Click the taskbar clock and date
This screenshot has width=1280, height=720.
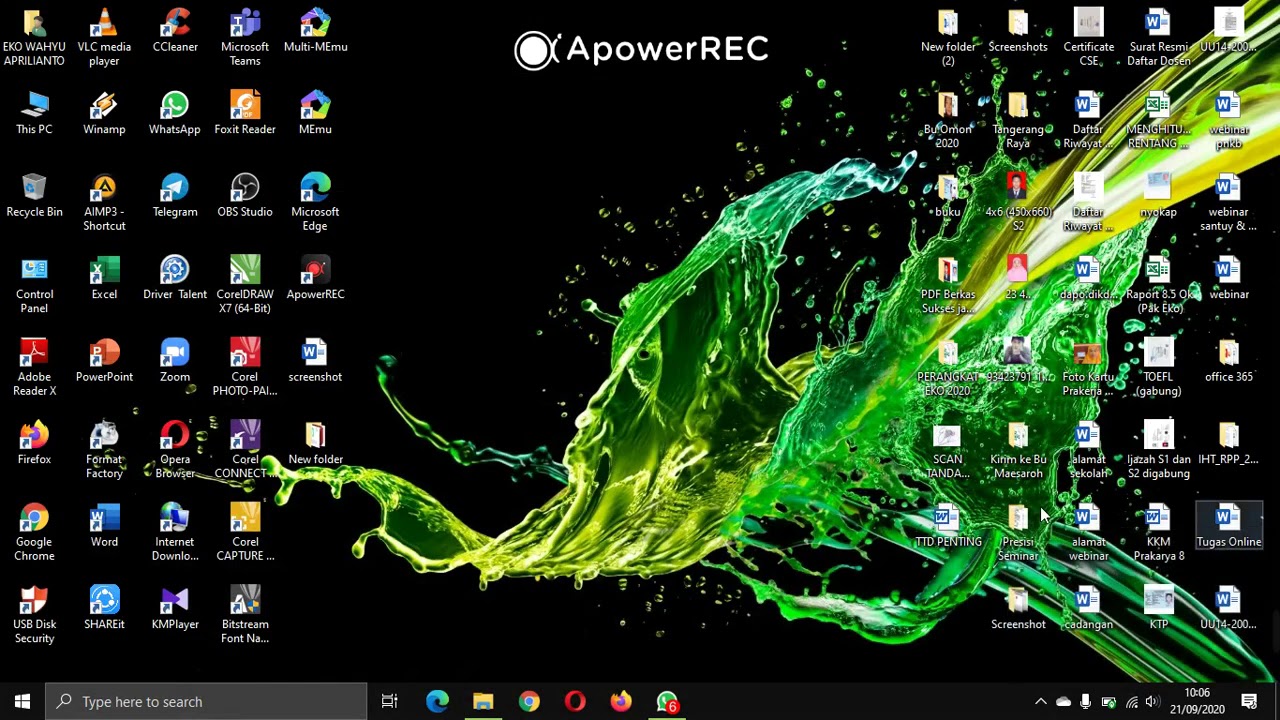1197,701
